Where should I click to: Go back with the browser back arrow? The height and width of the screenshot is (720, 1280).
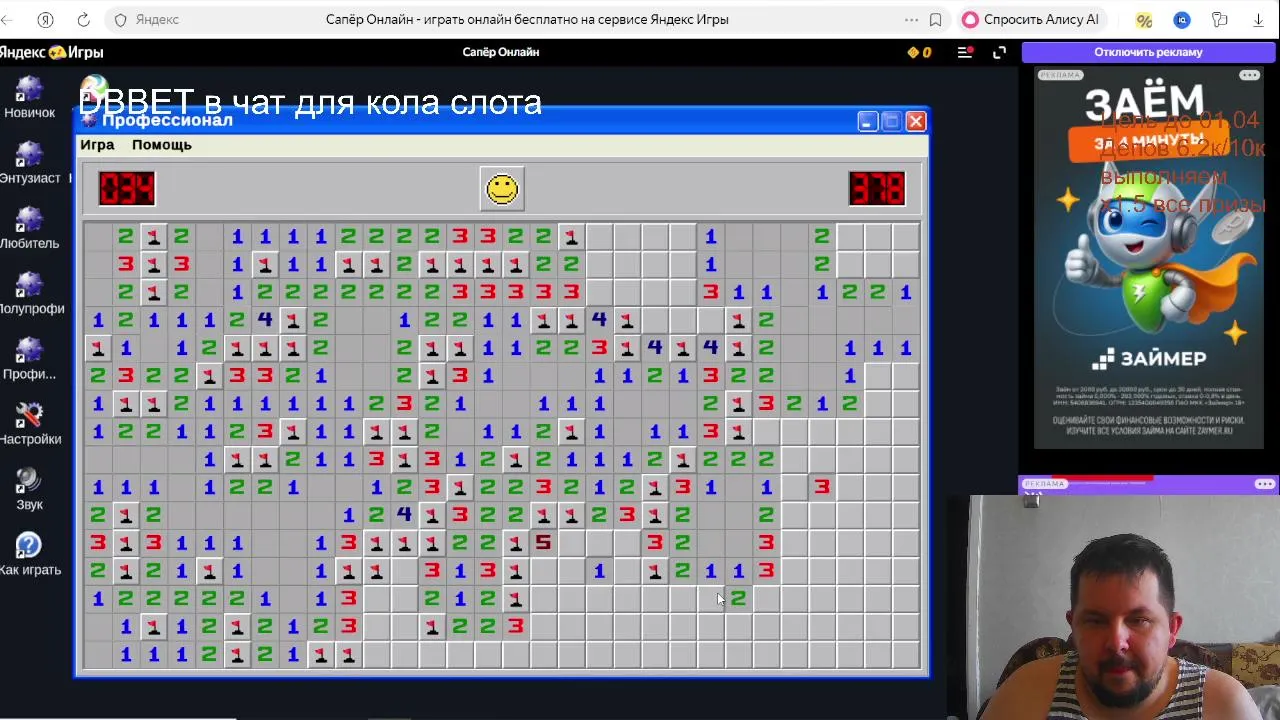click(x=8, y=20)
